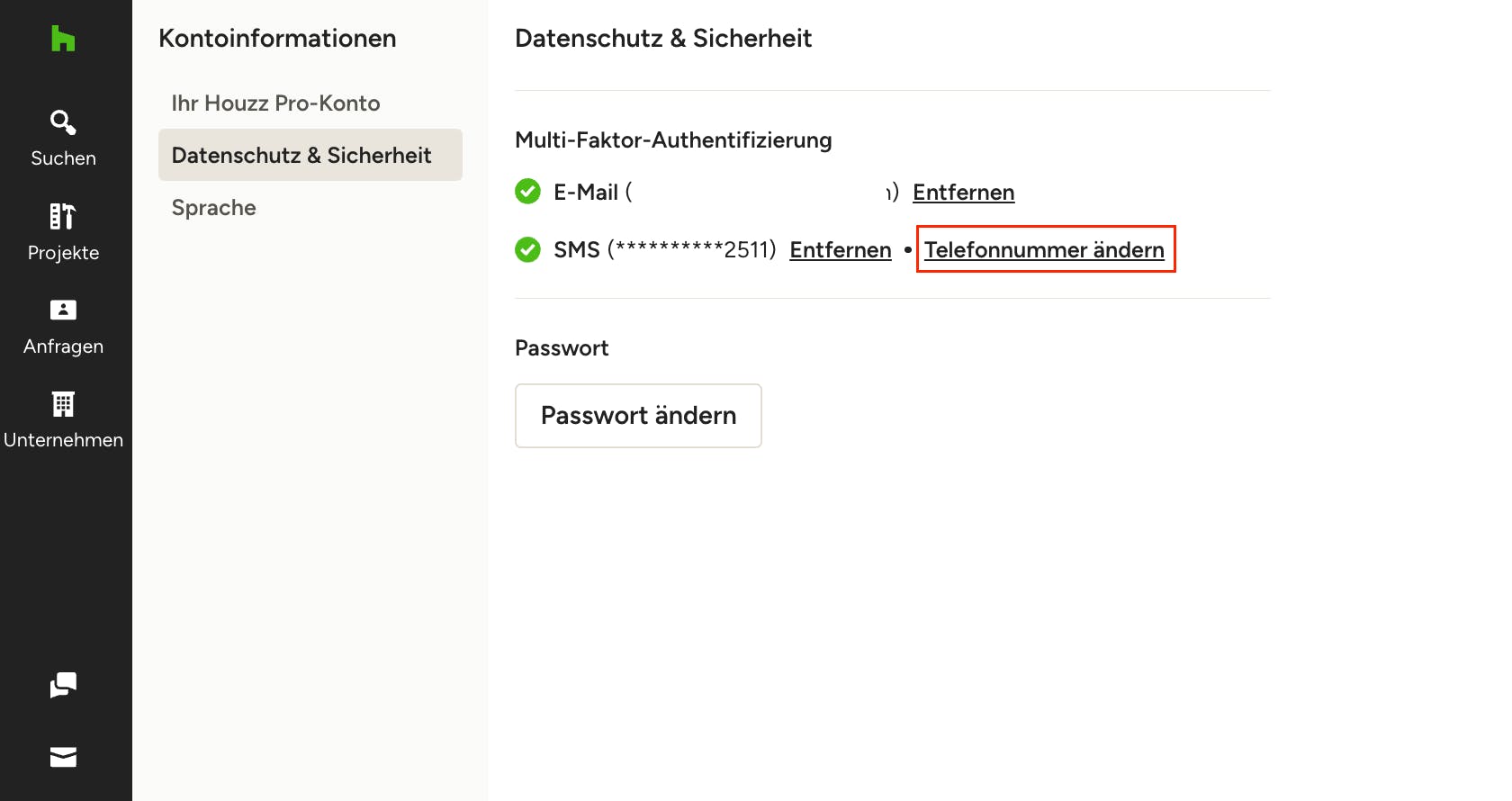Click the Suchen label in sidebar
Screen dimensions: 1512x801
click(63, 158)
